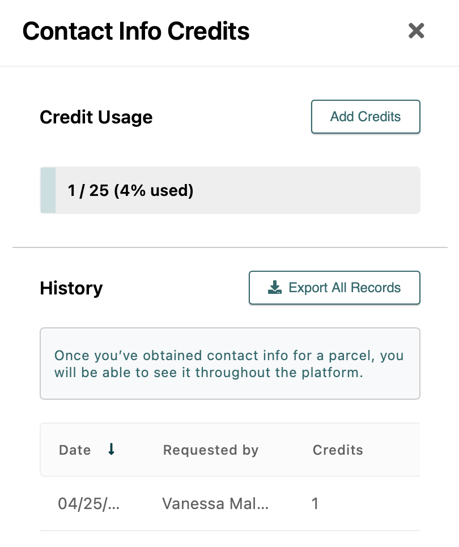Viewport: 459px width, 547px height.
Task: Export all records from History
Action: point(334,288)
